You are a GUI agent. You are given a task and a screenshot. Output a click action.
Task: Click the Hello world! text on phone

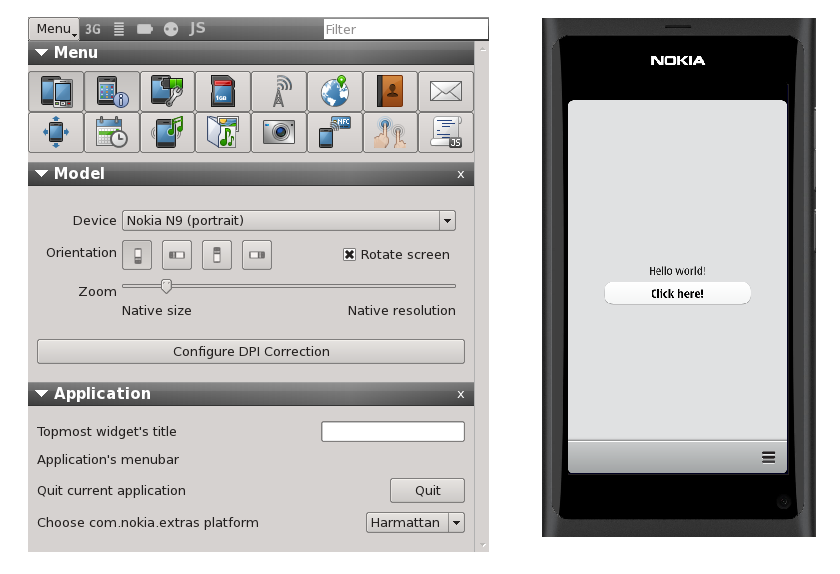[x=677, y=271]
